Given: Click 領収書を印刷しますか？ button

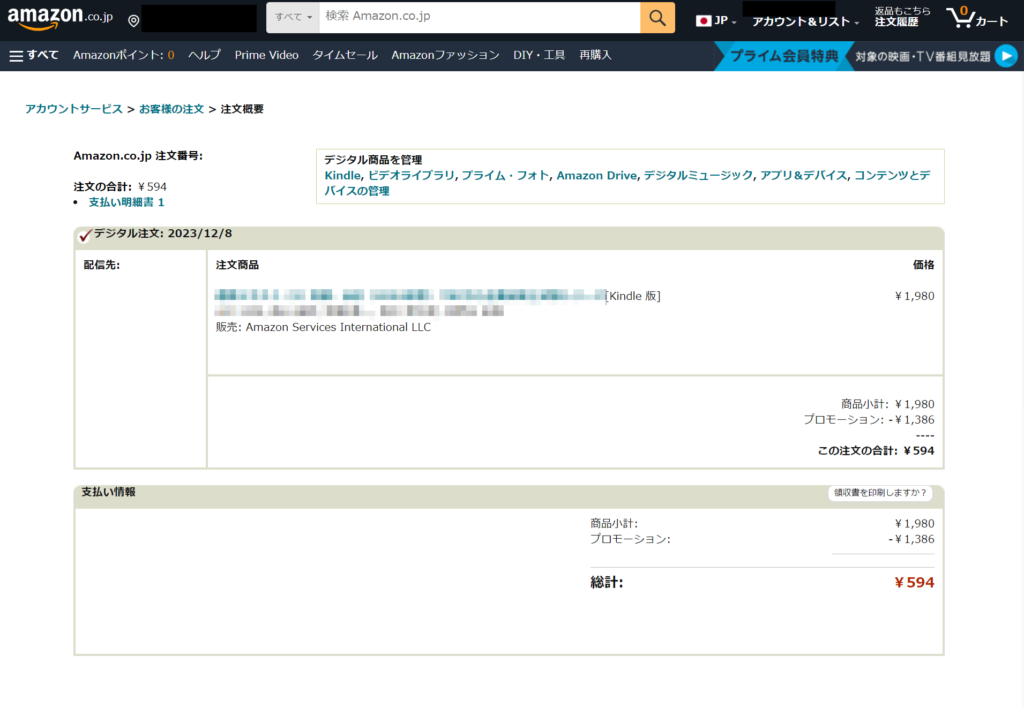Looking at the screenshot, I should click(880, 493).
